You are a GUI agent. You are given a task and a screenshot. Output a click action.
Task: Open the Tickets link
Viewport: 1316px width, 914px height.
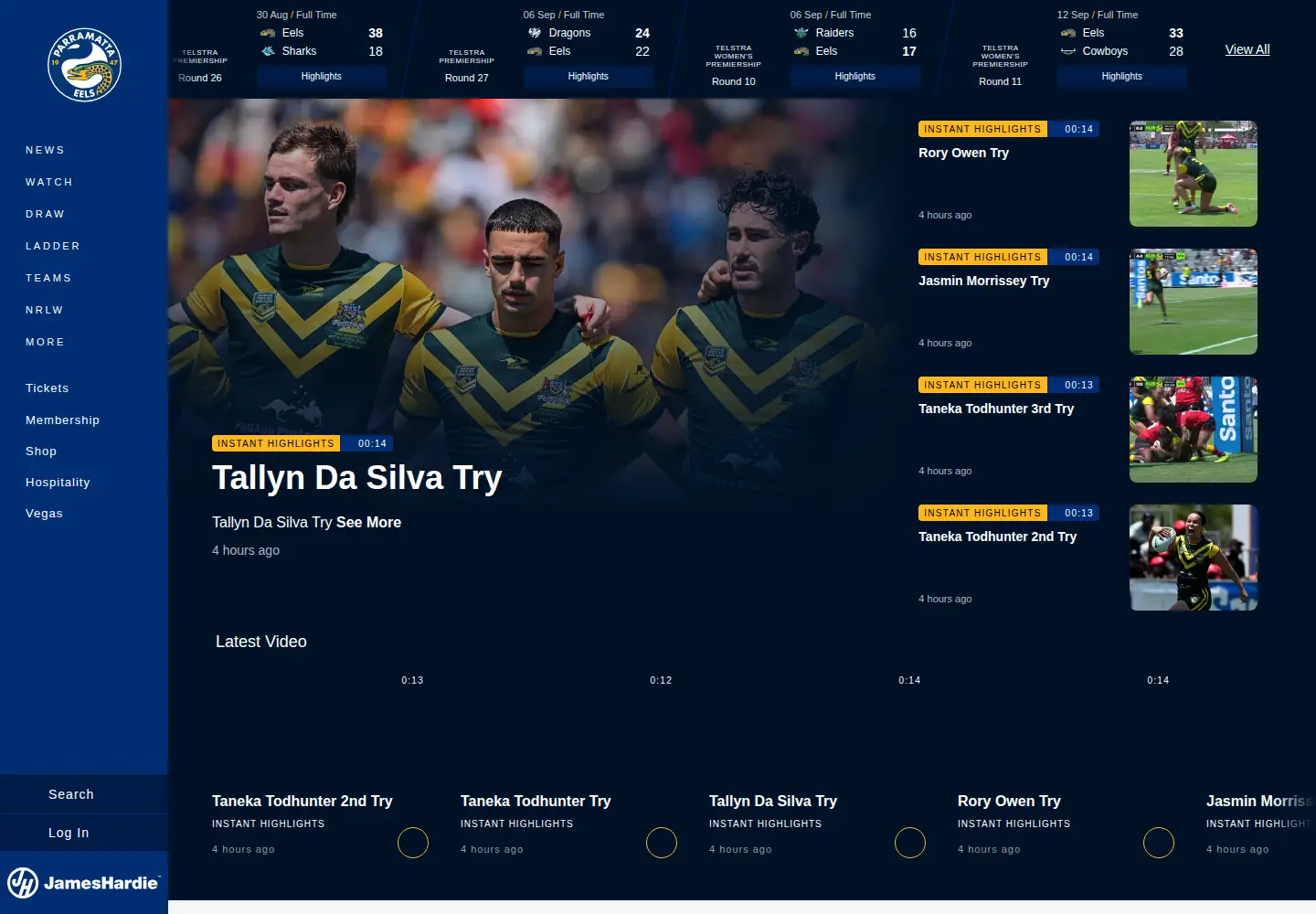[x=48, y=388]
